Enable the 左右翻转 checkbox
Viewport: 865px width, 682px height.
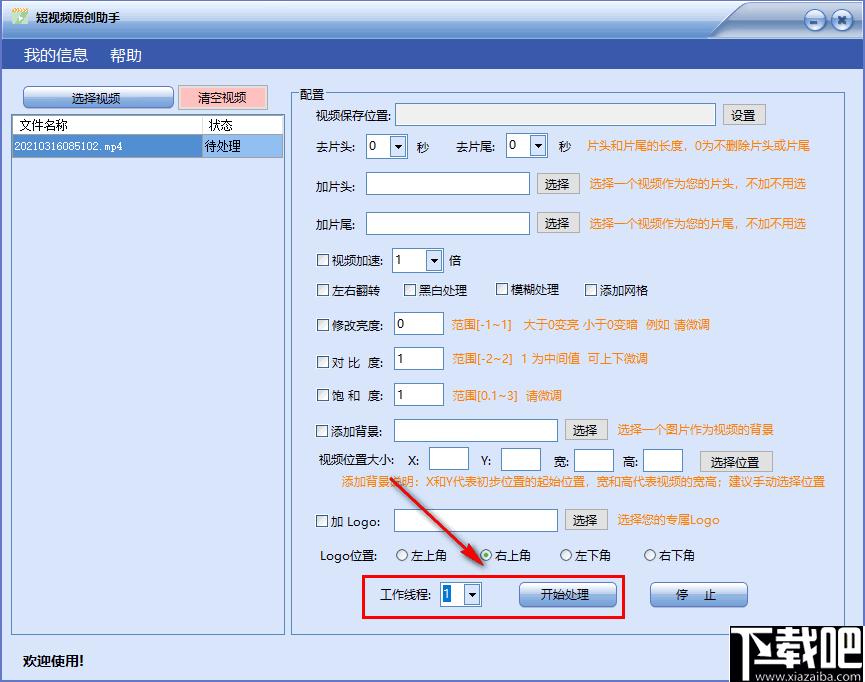(323, 290)
